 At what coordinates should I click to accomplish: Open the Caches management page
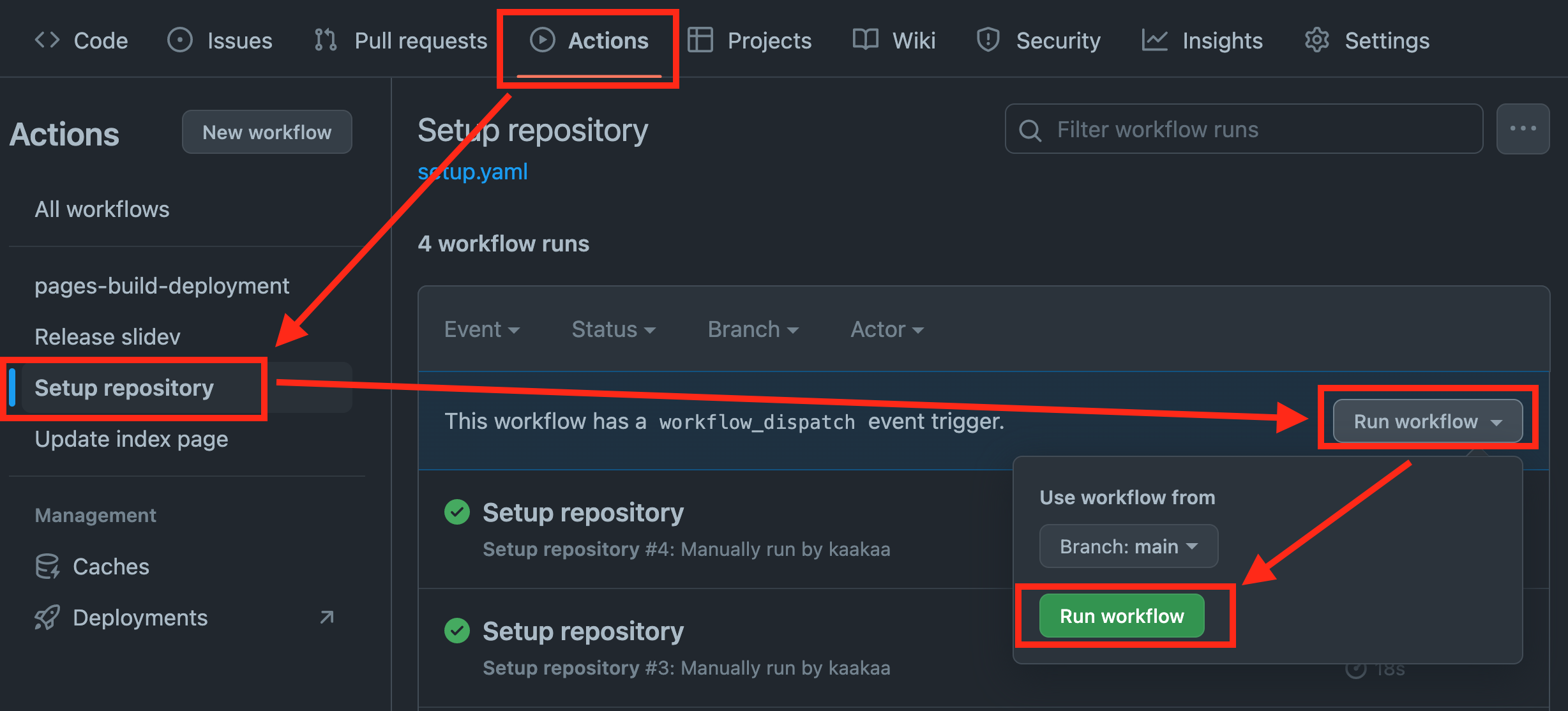pyautogui.click(x=110, y=566)
